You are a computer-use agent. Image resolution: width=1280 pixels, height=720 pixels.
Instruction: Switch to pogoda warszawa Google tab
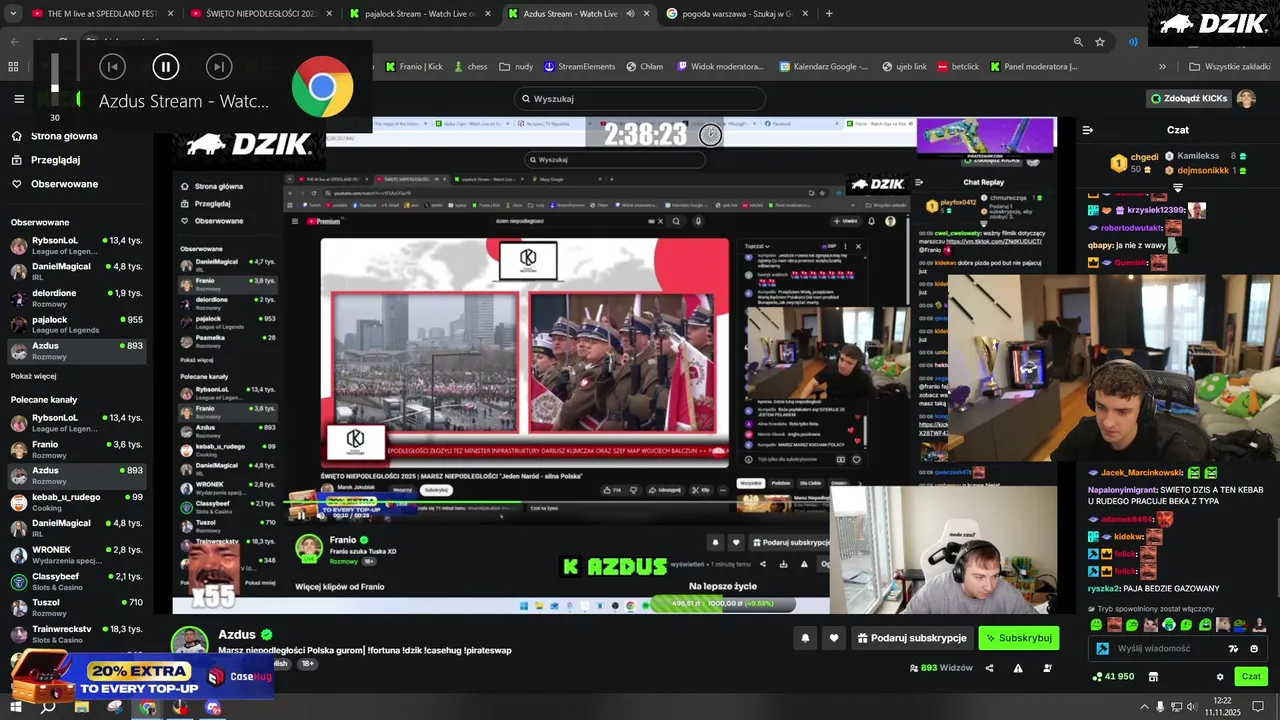coord(738,14)
